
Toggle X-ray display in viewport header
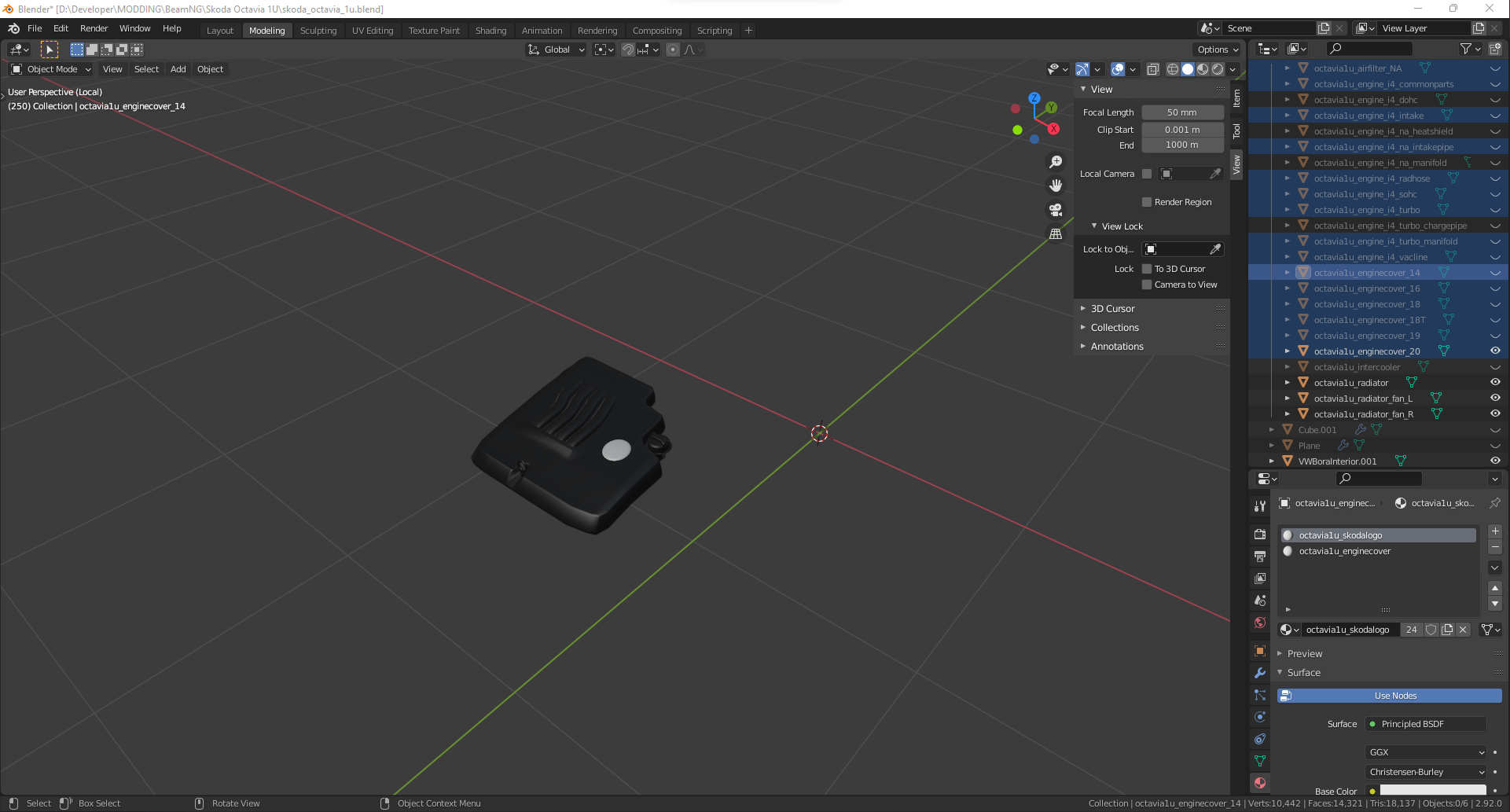coord(1152,69)
